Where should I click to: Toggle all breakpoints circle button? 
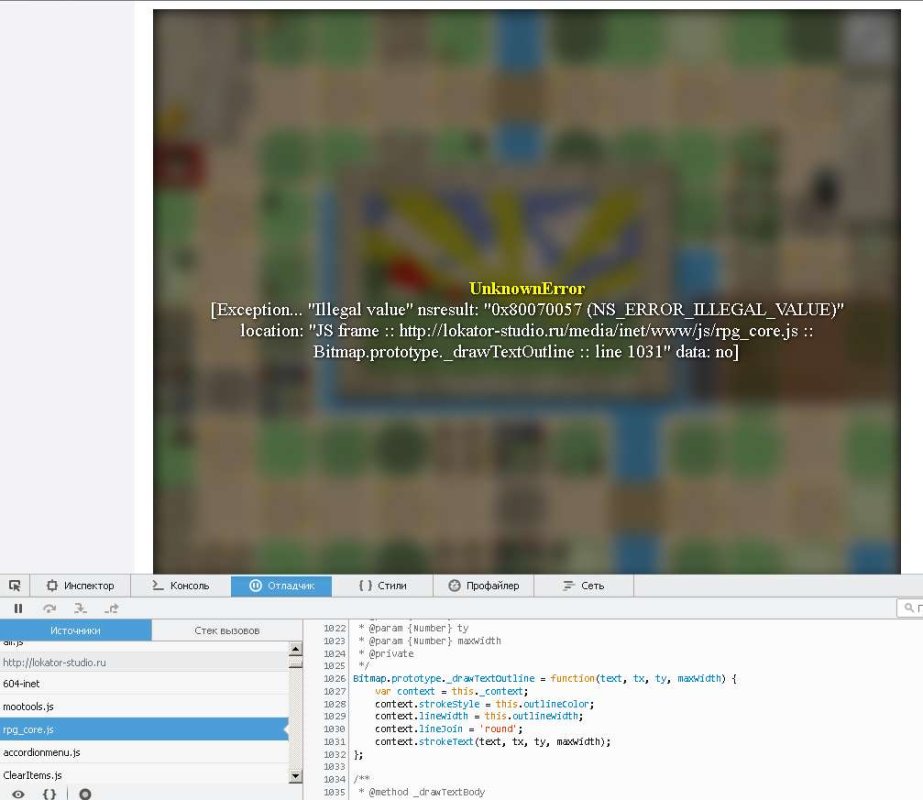[x=85, y=794]
